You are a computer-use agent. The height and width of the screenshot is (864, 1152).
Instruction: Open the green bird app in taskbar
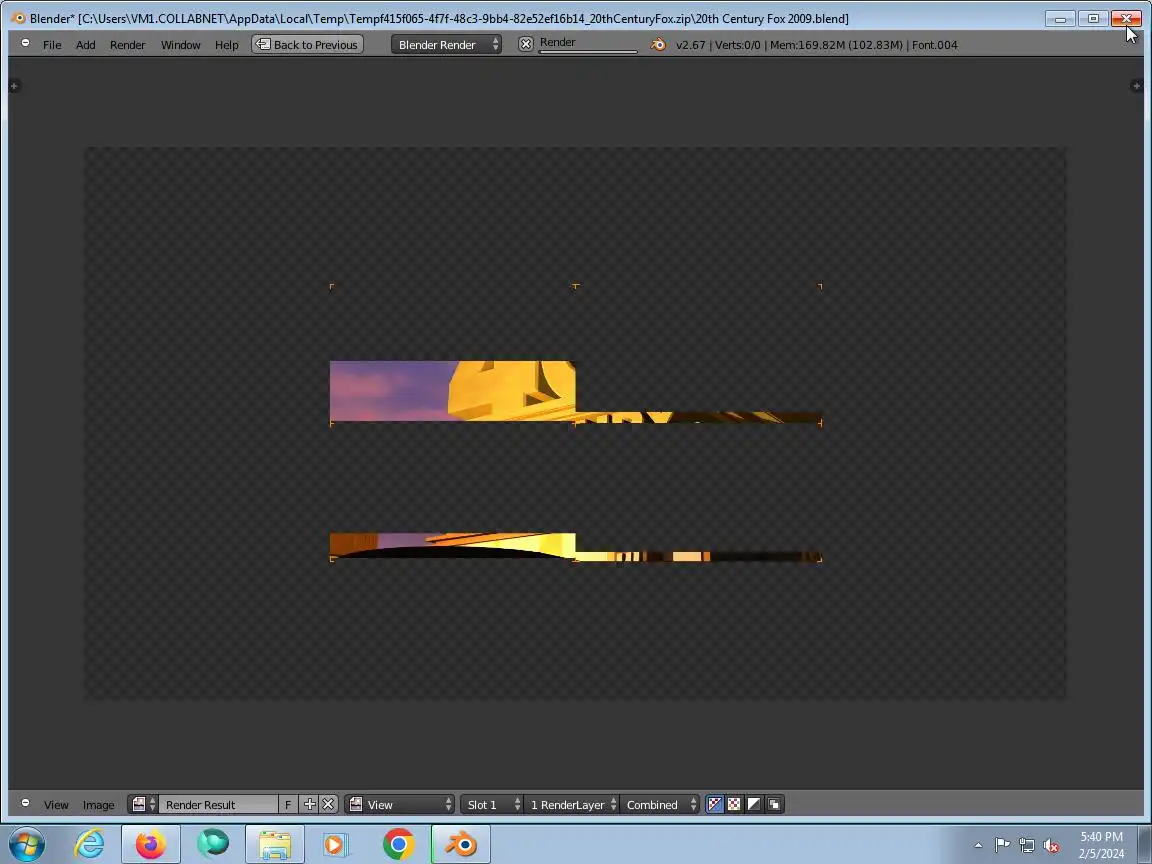[213, 844]
